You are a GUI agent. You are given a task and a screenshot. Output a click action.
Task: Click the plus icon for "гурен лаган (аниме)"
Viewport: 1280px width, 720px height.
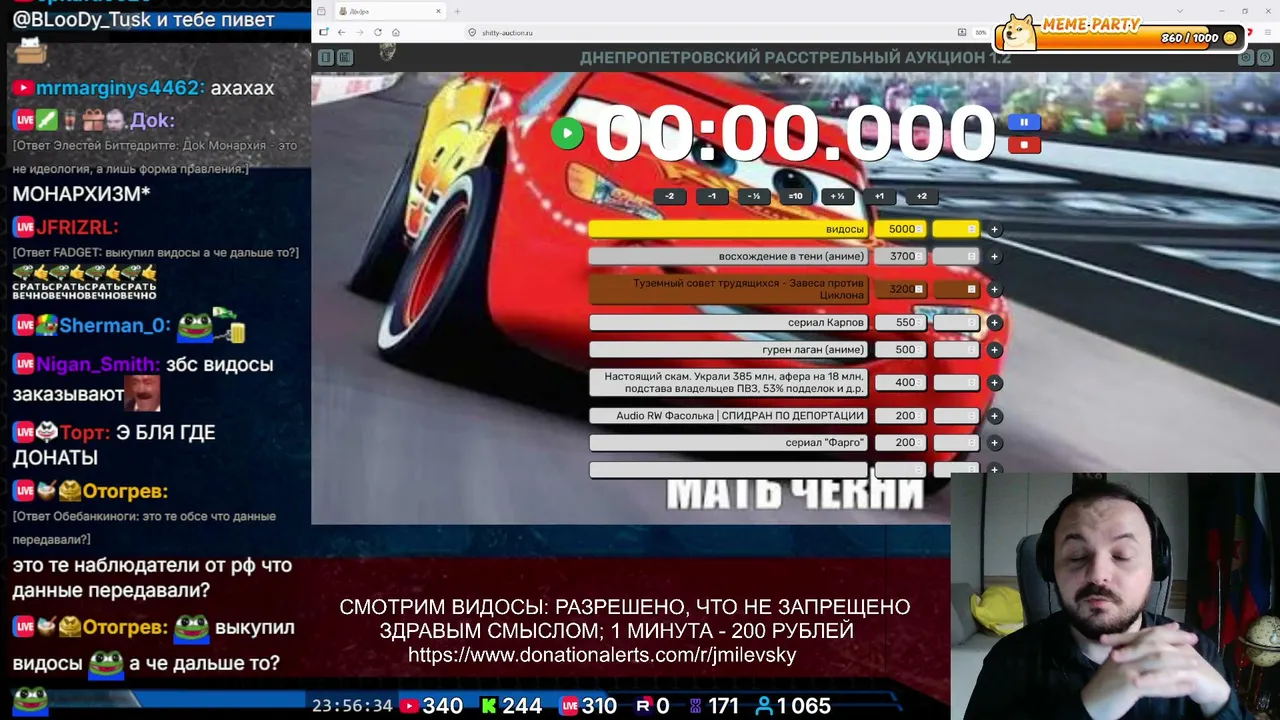pyautogui.click(x=994, y=350)
